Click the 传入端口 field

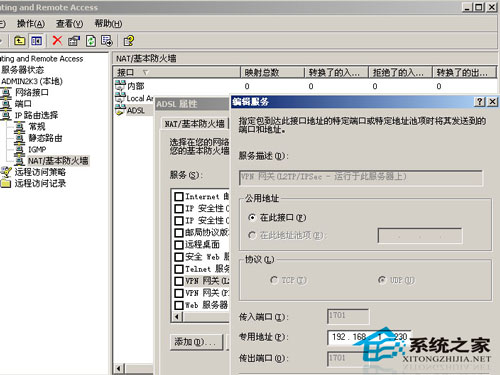pos(348,316)
